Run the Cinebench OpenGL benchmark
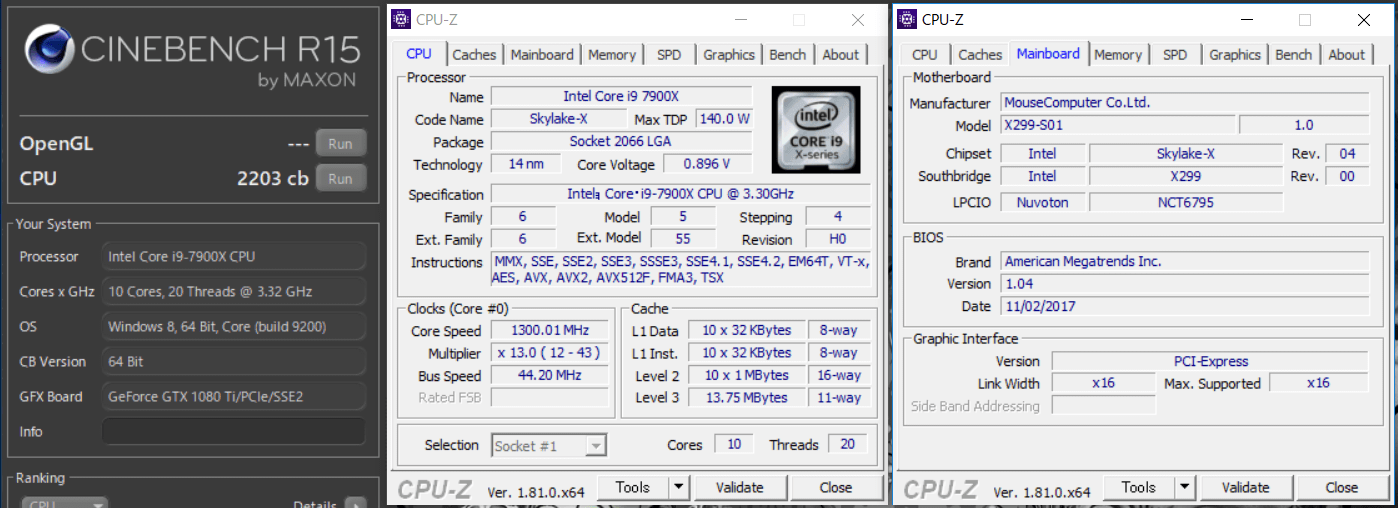This screenshot has width=1398, height=508. tap(340, 143)
